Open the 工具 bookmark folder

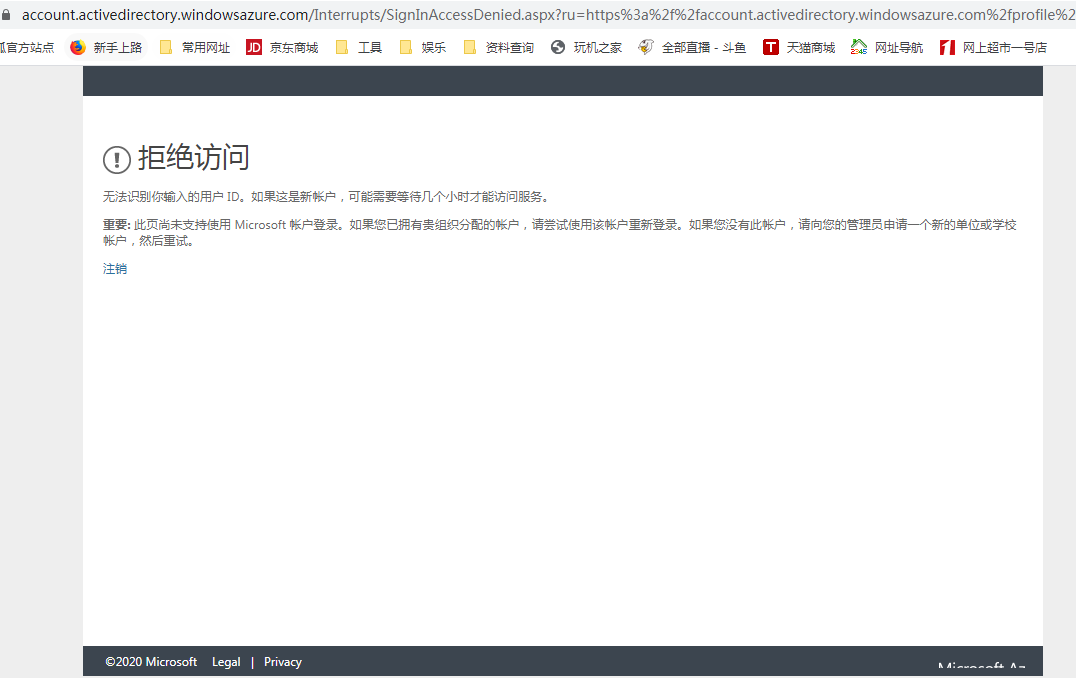pos(358,47)
